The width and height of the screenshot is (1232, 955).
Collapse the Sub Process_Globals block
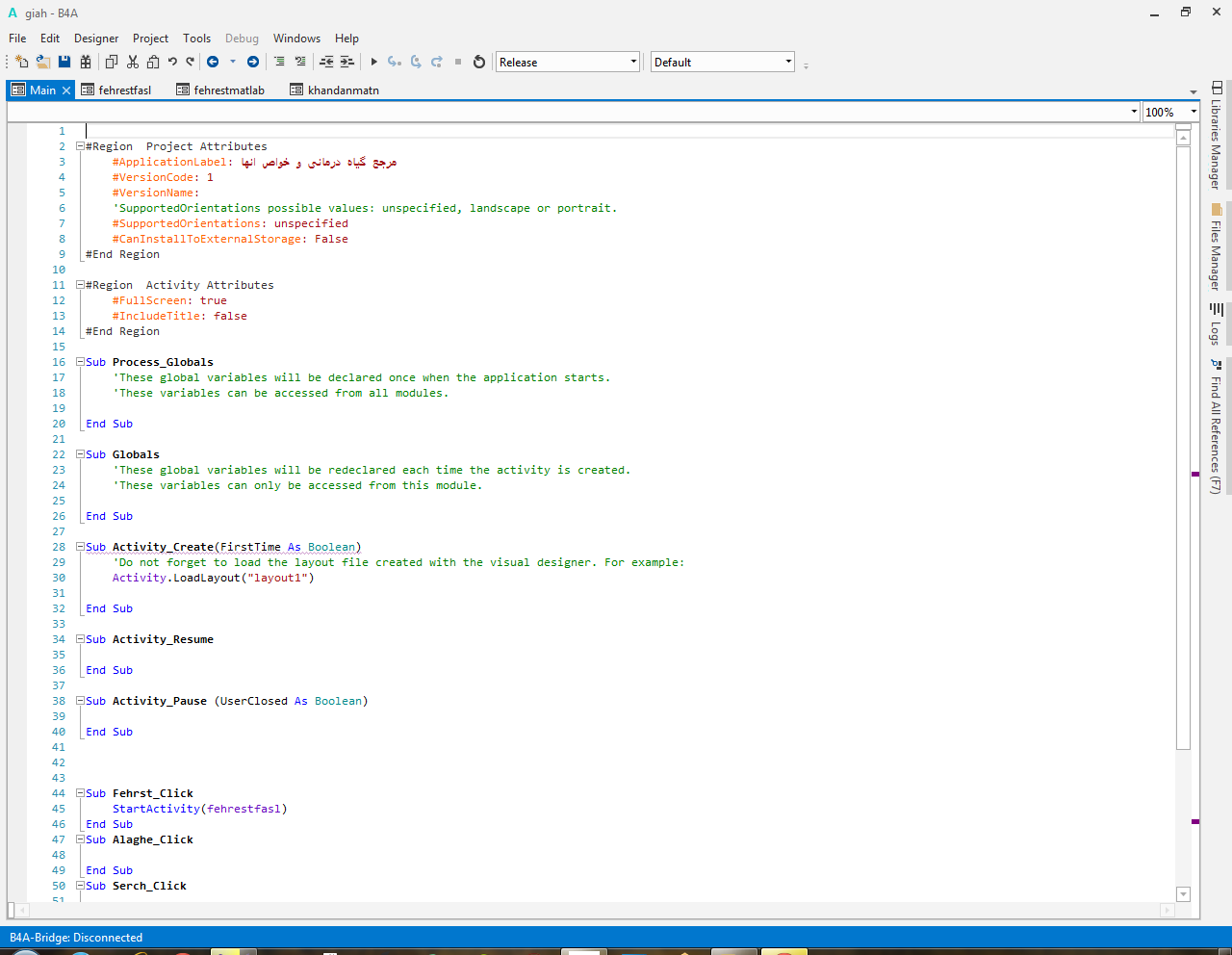click(x=81, y=362)
